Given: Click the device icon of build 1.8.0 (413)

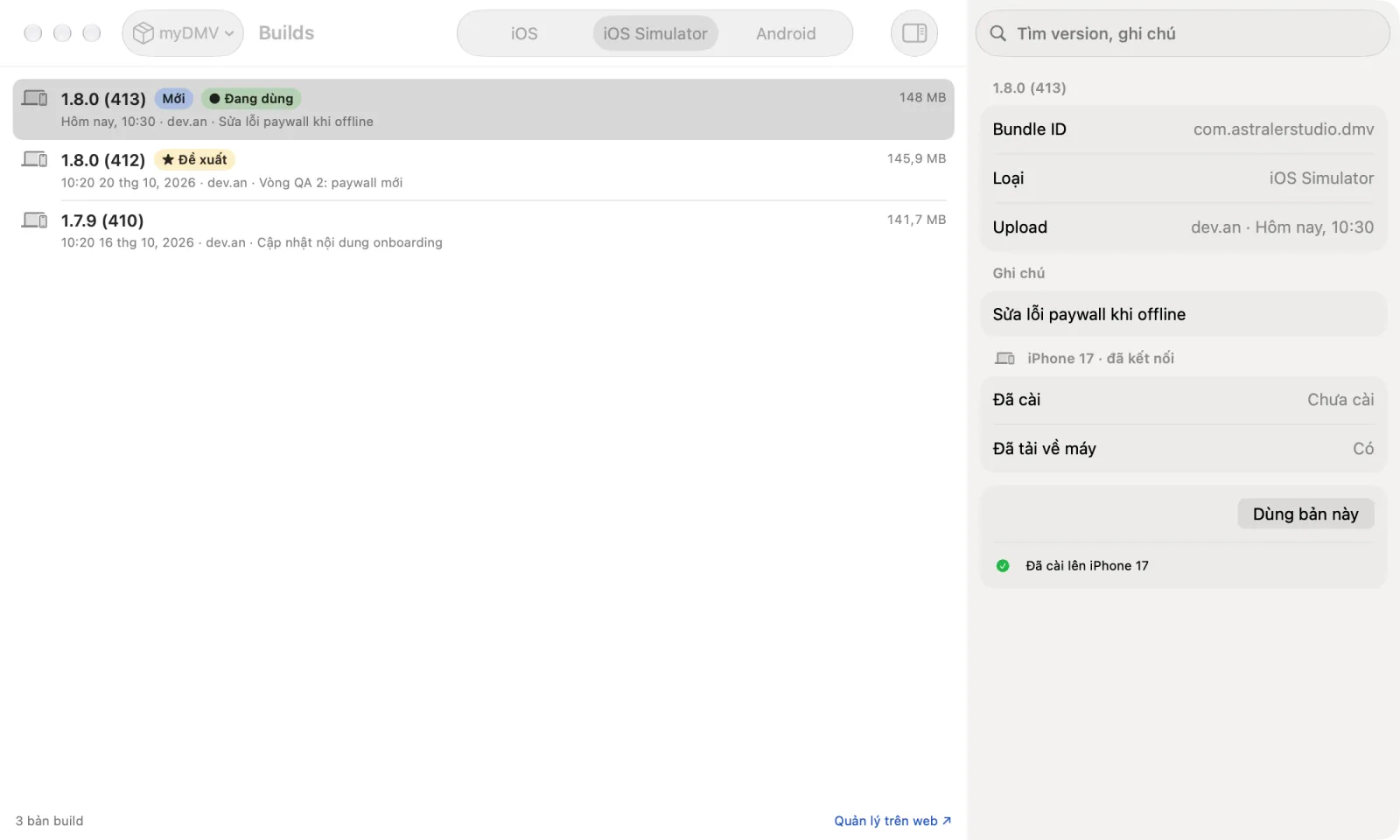Looking at the screenshot, I should 35,98.
